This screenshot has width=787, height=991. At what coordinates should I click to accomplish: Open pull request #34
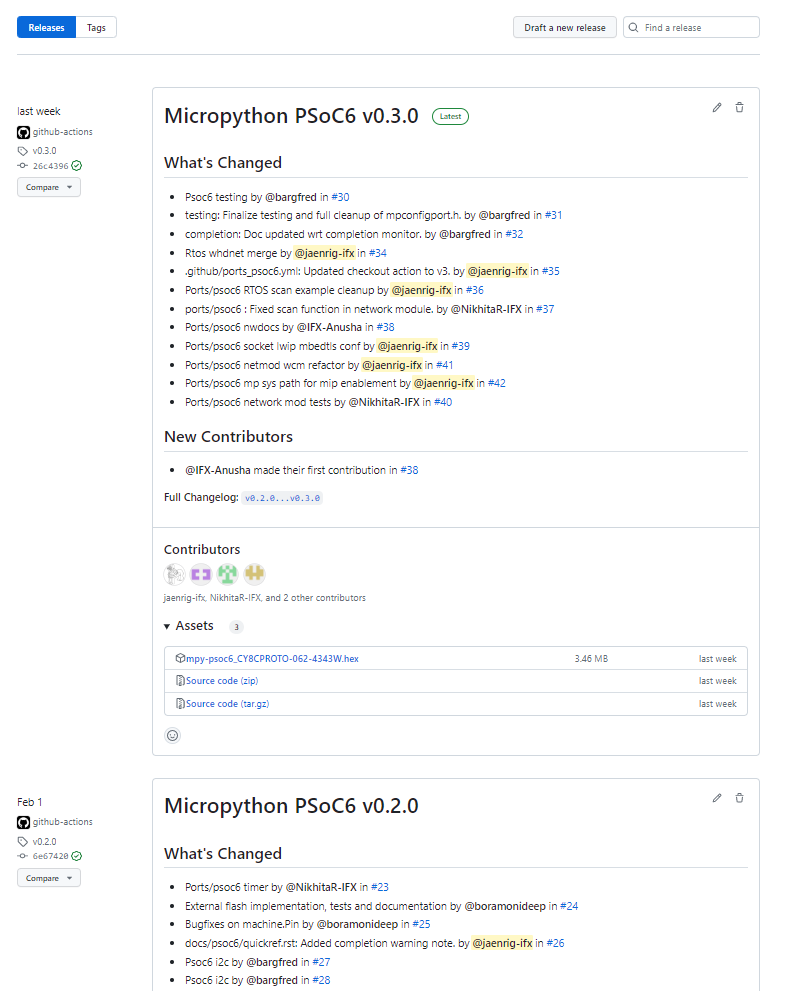click(377, 253)
